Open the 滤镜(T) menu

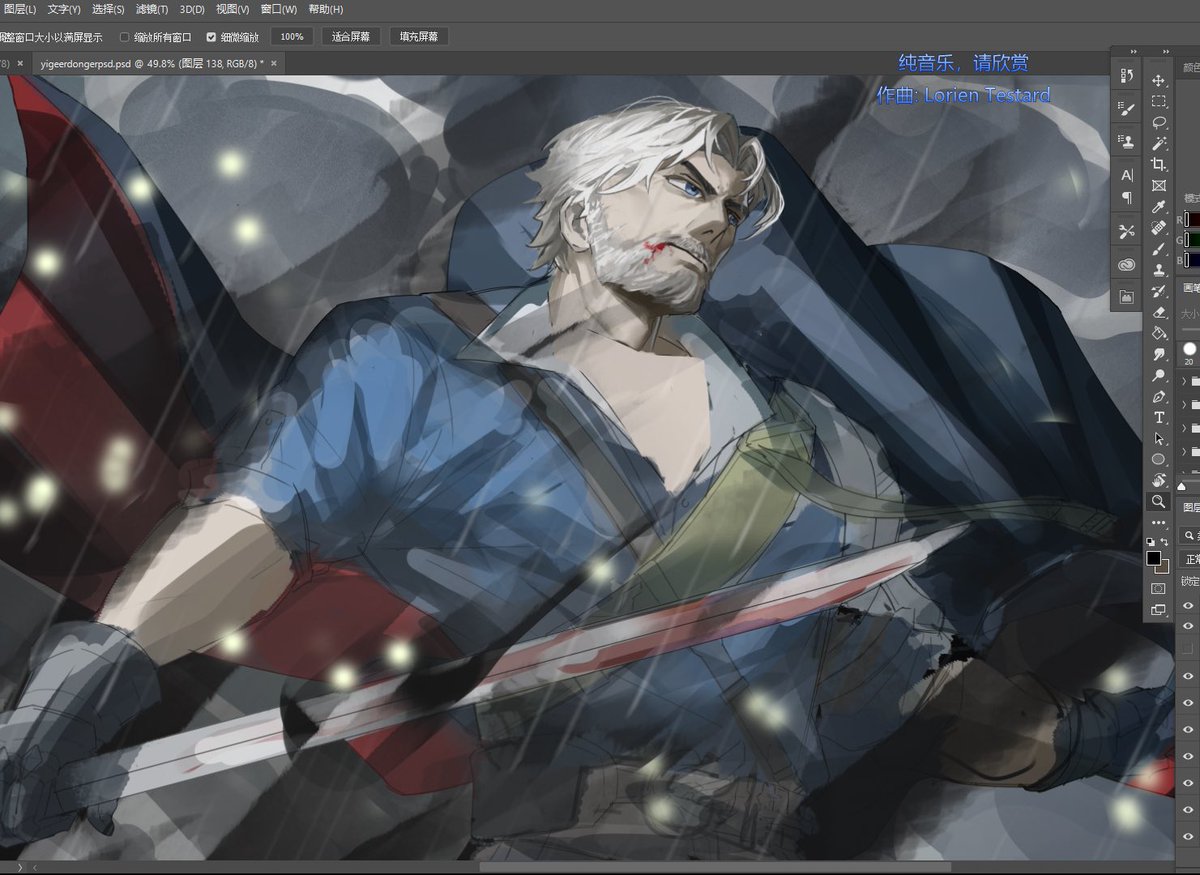[x=152, y=9]
